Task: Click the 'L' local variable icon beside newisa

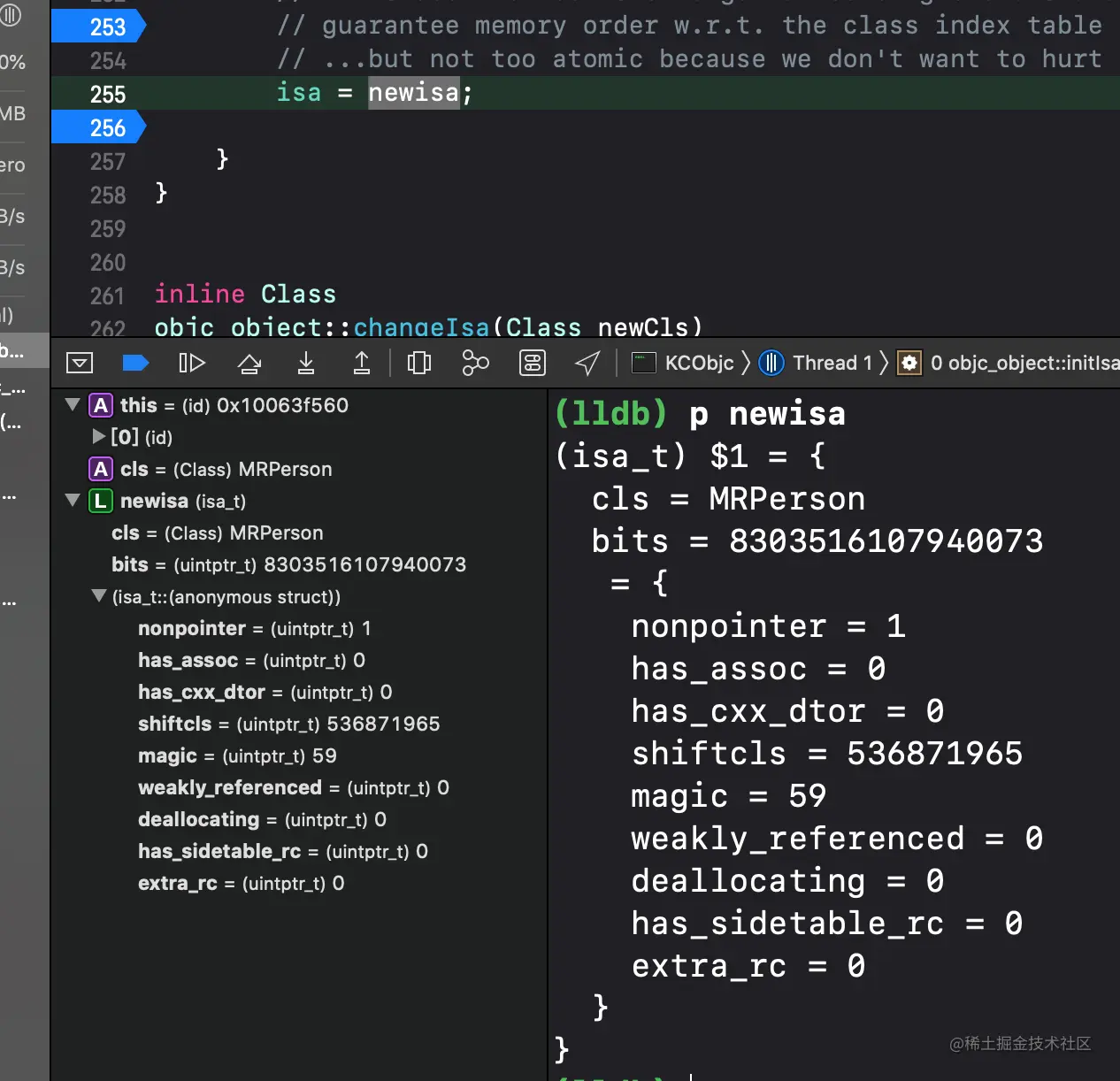Action: [101, 501]
